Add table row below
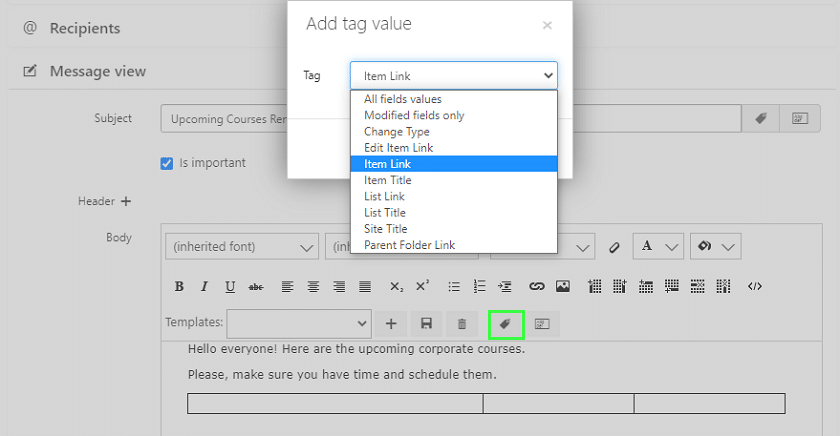The width and height of the screenshot is (840, 436). [x=672, y=287]
